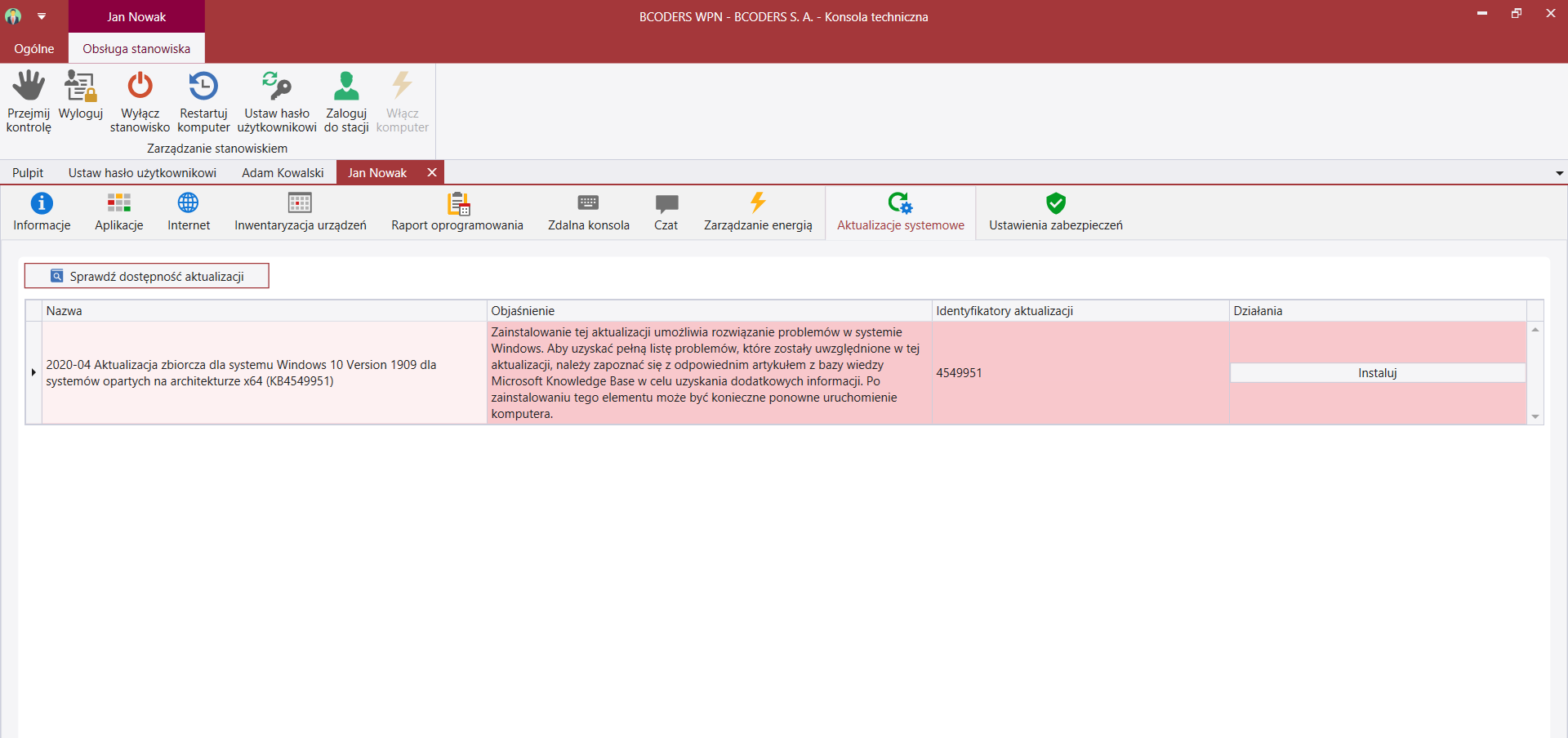This screenshot has width=1568, height=738.
Task: Switch to the Ogólne ribbon tab
Action: coord(34,49)
